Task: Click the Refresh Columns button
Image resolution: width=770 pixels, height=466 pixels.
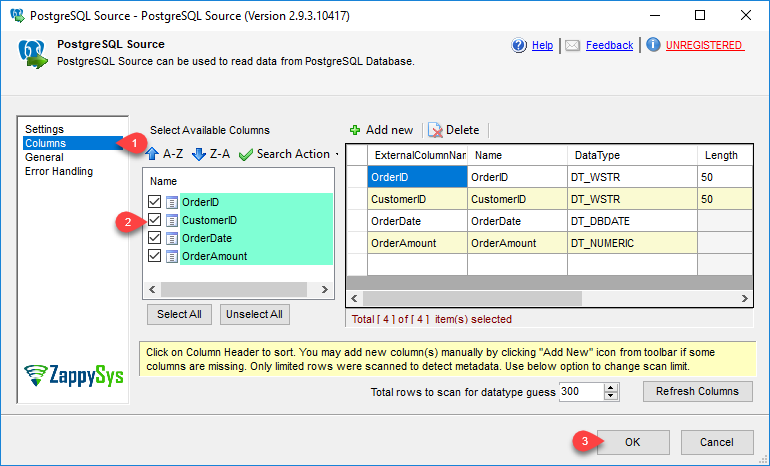Action: tap(697, 391)
